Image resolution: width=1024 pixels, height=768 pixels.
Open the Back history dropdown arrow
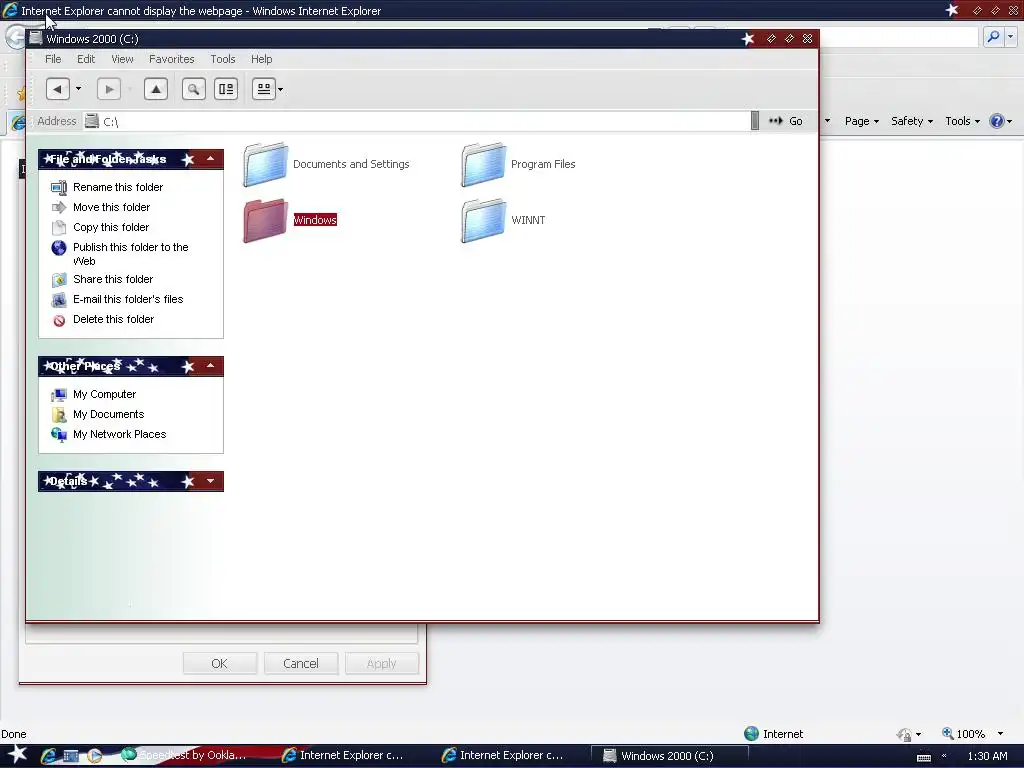[x=78, y=89]
